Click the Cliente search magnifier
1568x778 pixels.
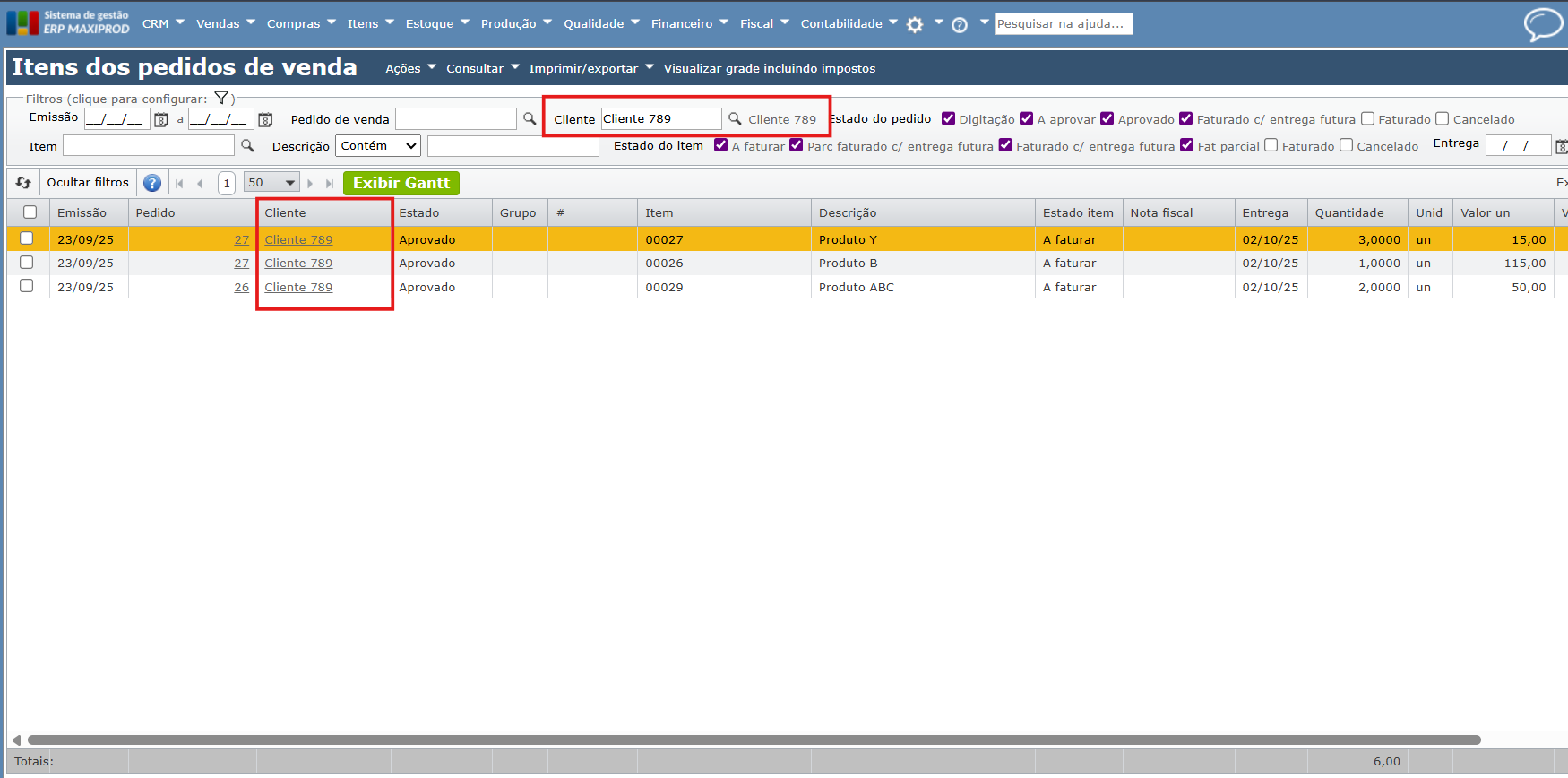735,118
